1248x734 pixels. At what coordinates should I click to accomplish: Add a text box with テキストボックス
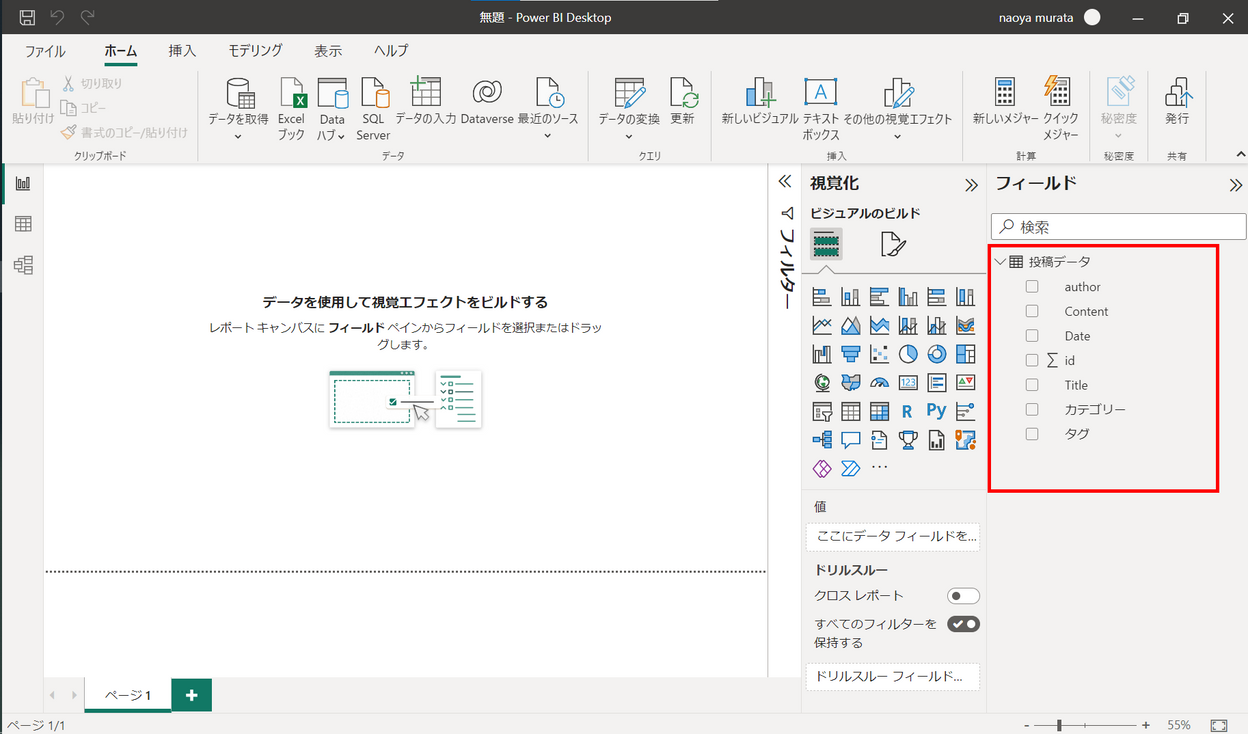821,108
